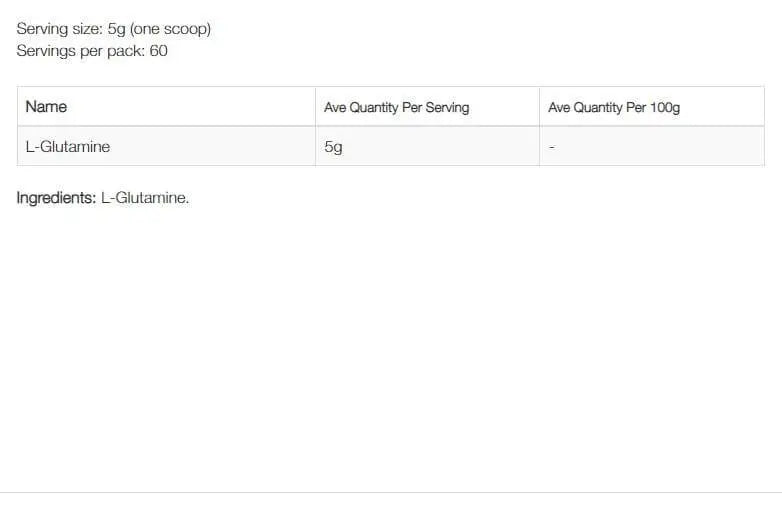The width and height of the screenshot is (782, 520).
Task: Click "100g" in the third column header
Action: 664,107
